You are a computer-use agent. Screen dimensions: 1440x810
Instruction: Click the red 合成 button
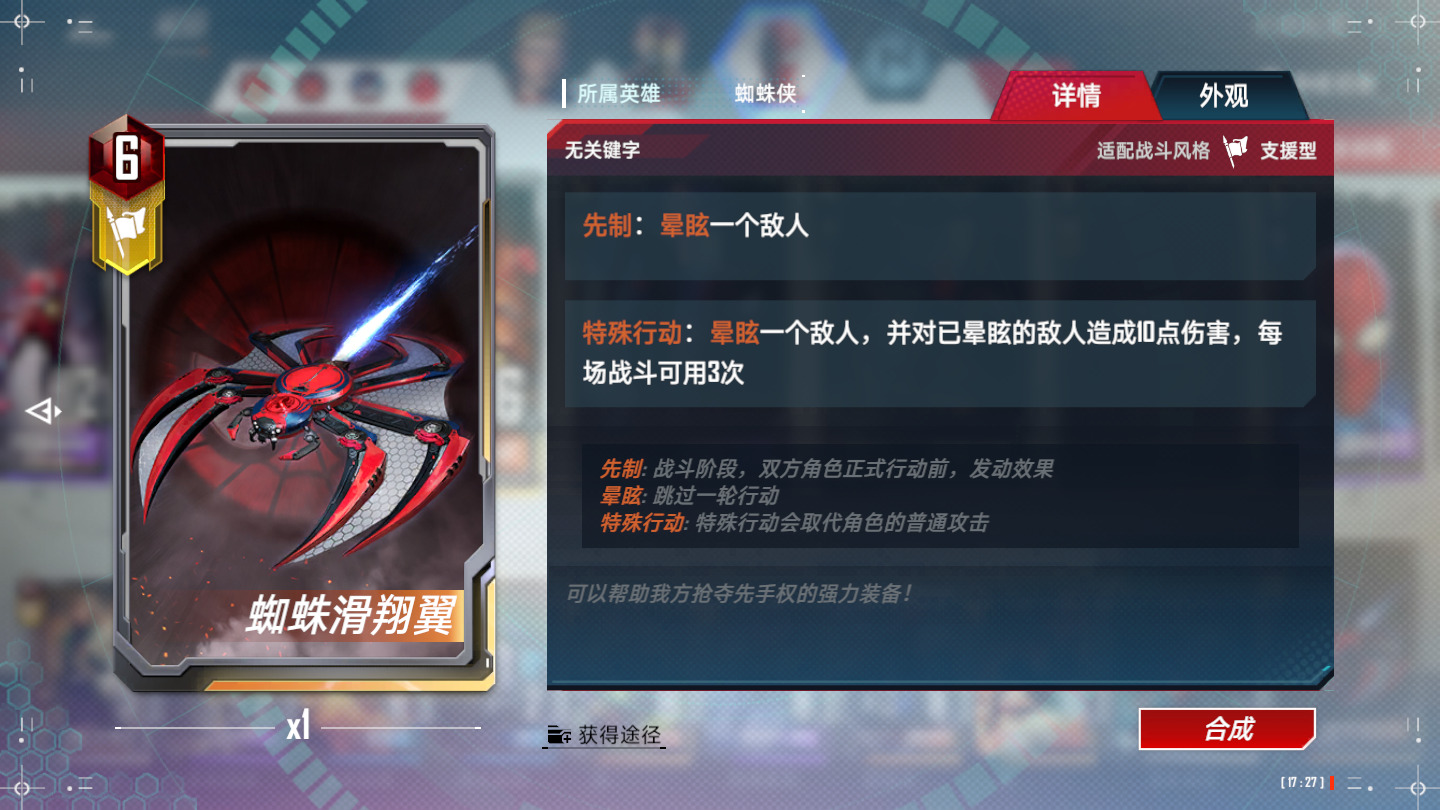click(x=1227, y=729)
